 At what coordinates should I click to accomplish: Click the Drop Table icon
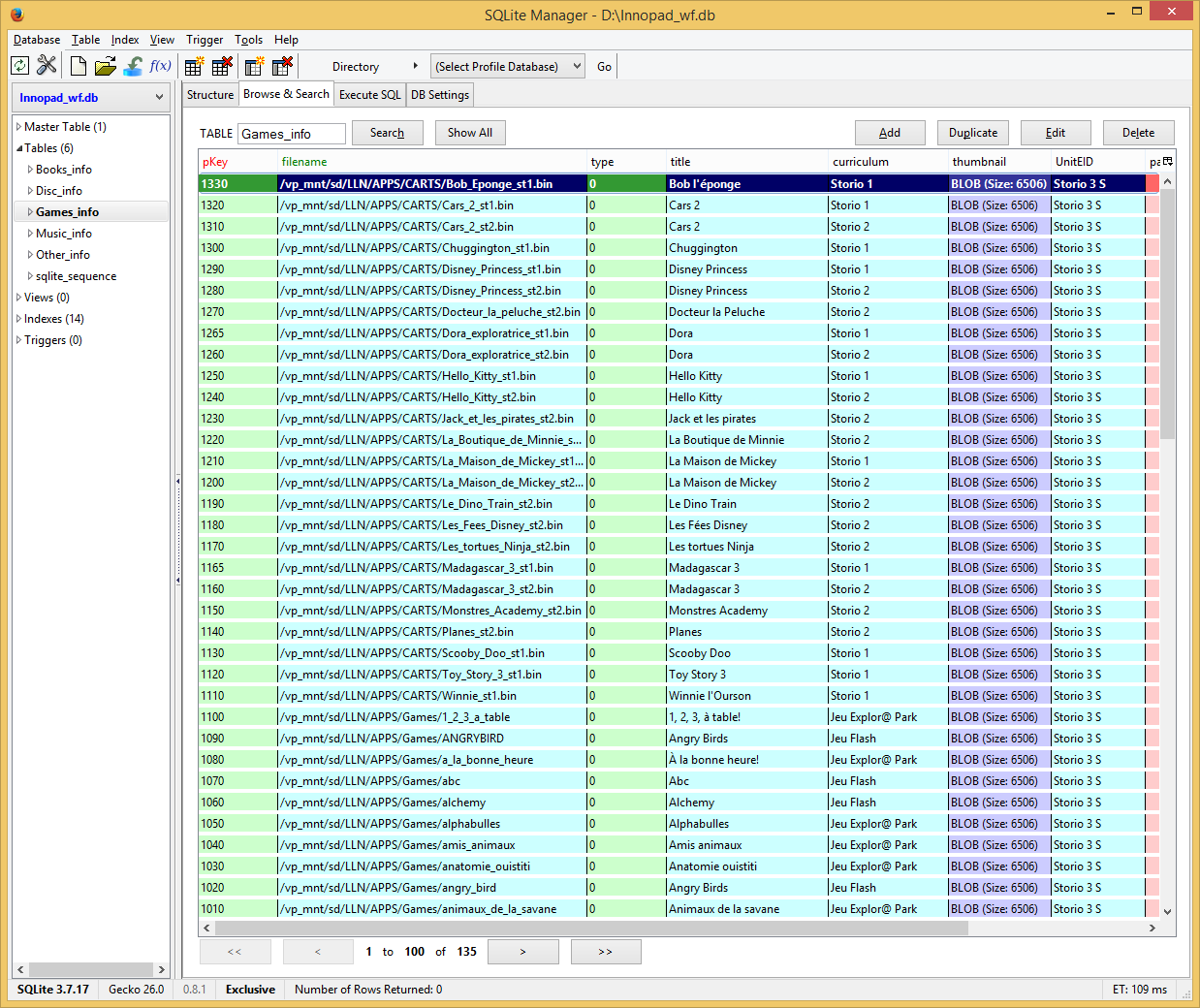pos(222,66)
